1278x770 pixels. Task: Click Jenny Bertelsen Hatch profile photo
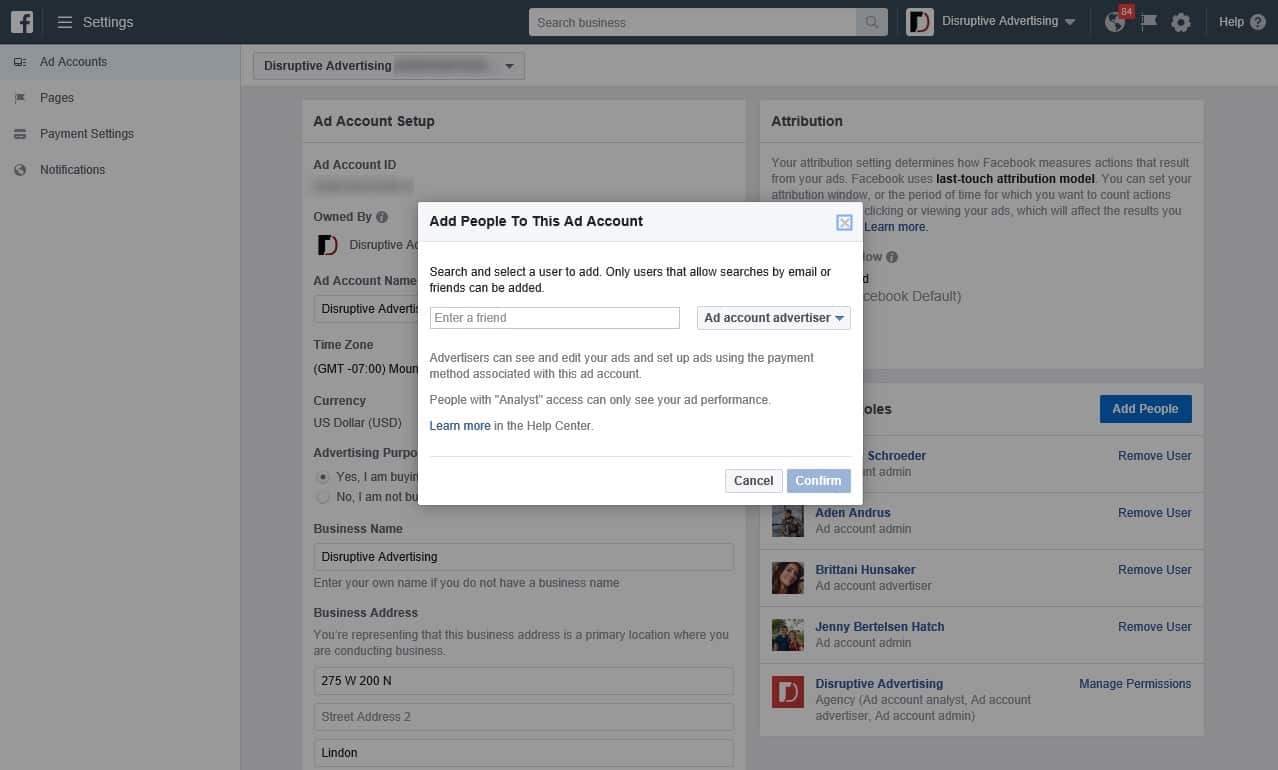788,635
